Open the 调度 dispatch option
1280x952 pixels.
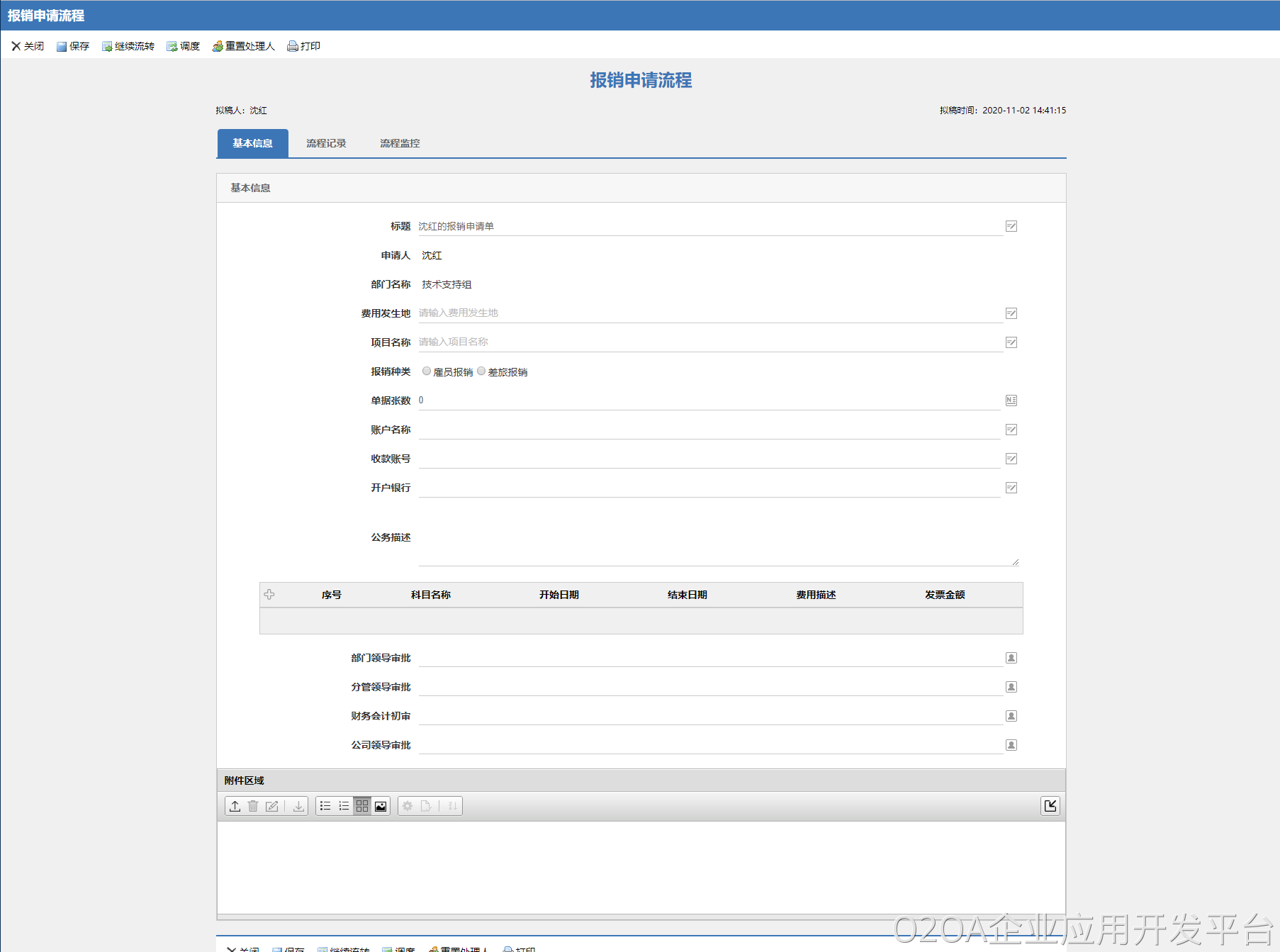(x=184, y=46)
